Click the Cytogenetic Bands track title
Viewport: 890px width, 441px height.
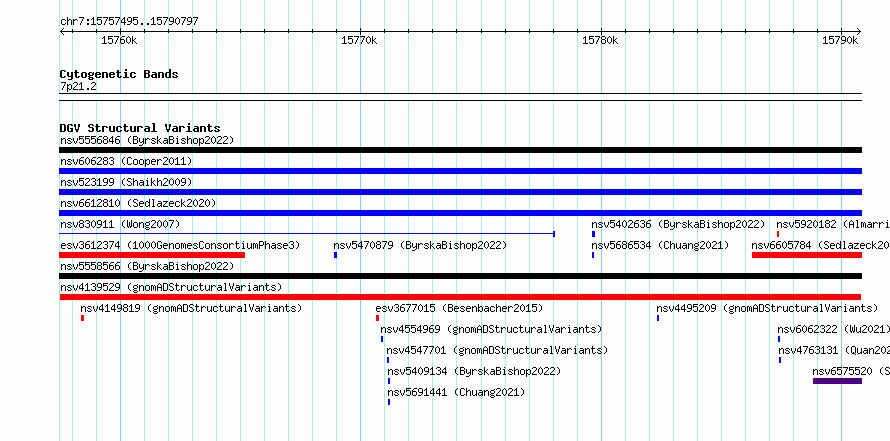pos(119,74)
